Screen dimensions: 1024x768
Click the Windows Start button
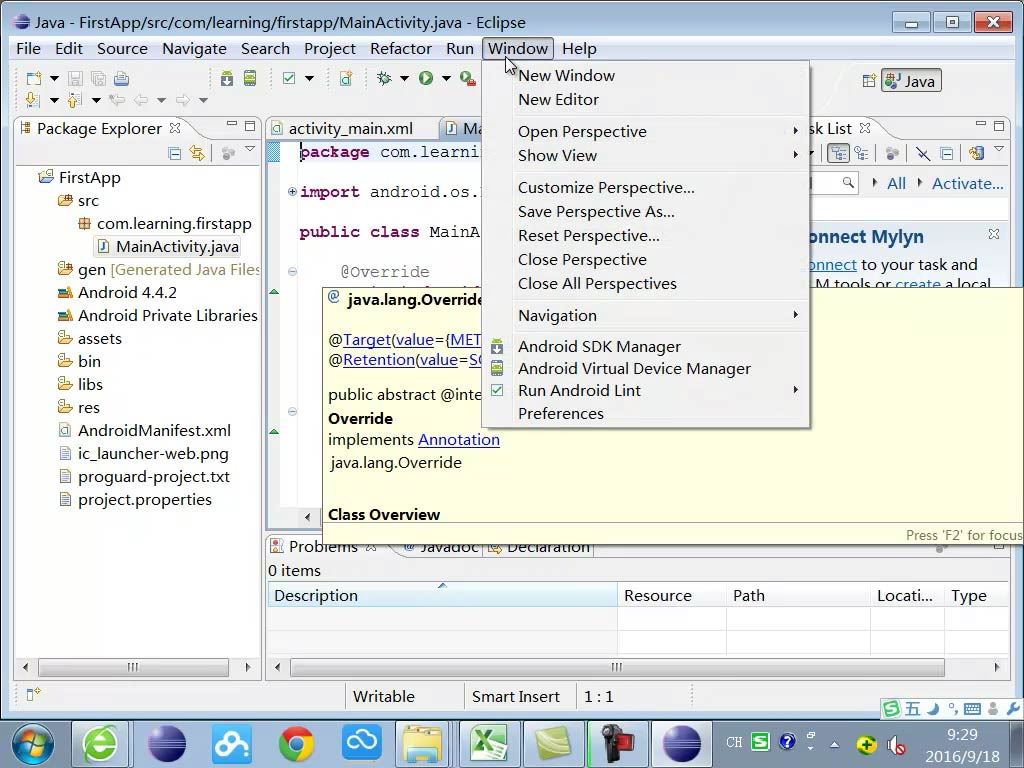click(x=33, y=743)
